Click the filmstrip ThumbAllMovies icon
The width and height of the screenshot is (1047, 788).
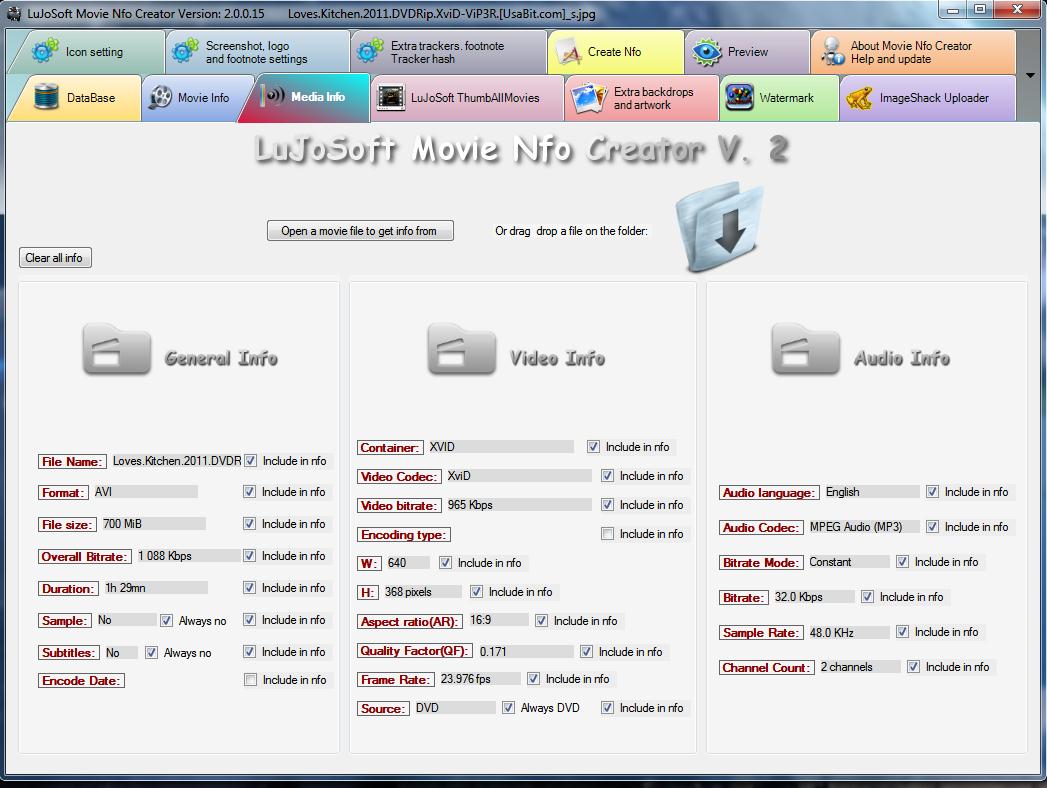391,97
